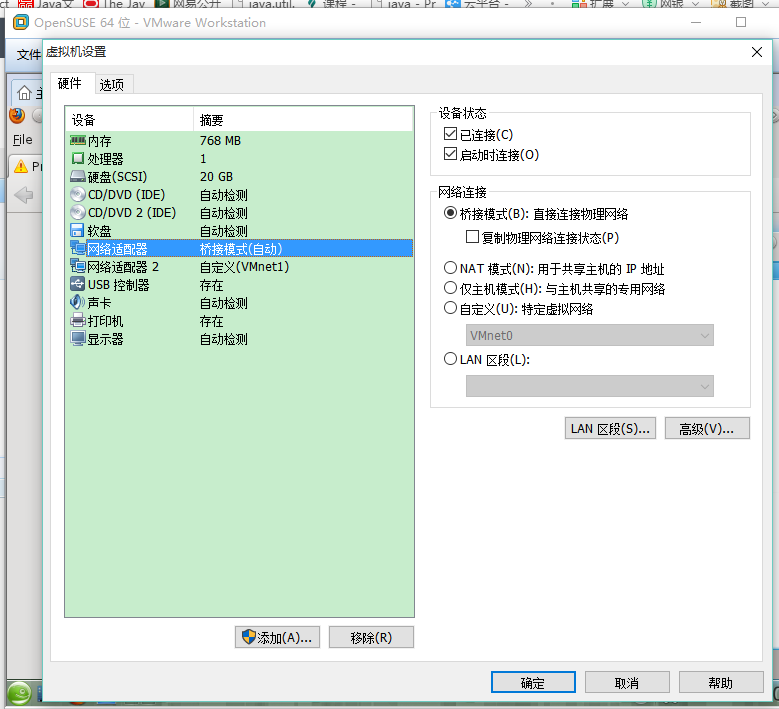The height and width of the screenshot is (709, 779).
Task: Click the Firefox icon behind the dialog
Action: click(17, 116)
